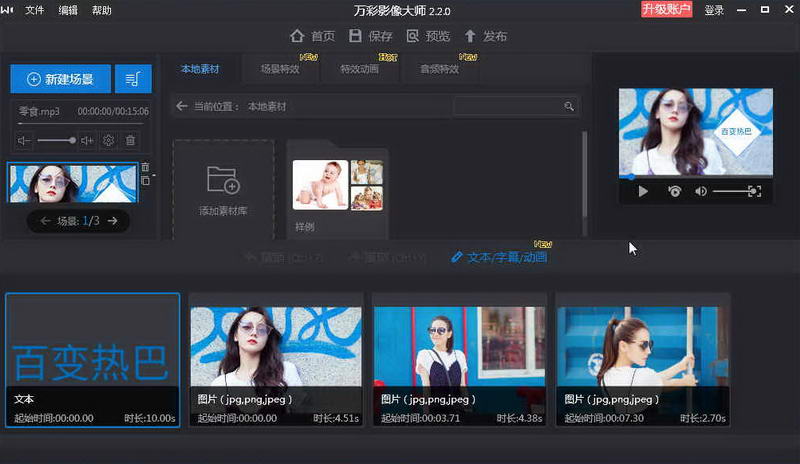This screenshot has width=800, height=464.
Task: Select image clip starting at 00:03.71
Action: pos(459,360)
